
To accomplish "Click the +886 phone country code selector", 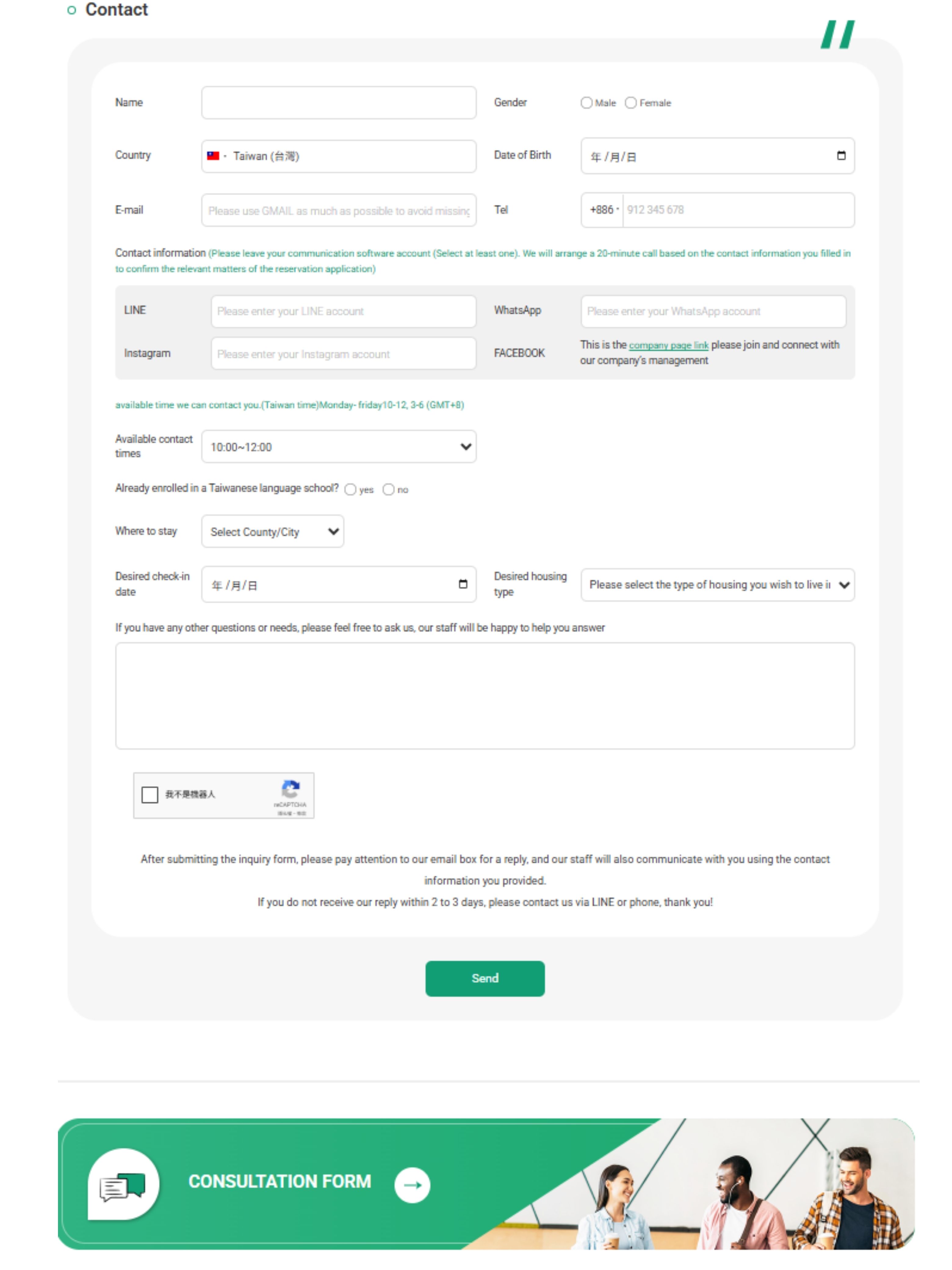I will pos(603,210).
